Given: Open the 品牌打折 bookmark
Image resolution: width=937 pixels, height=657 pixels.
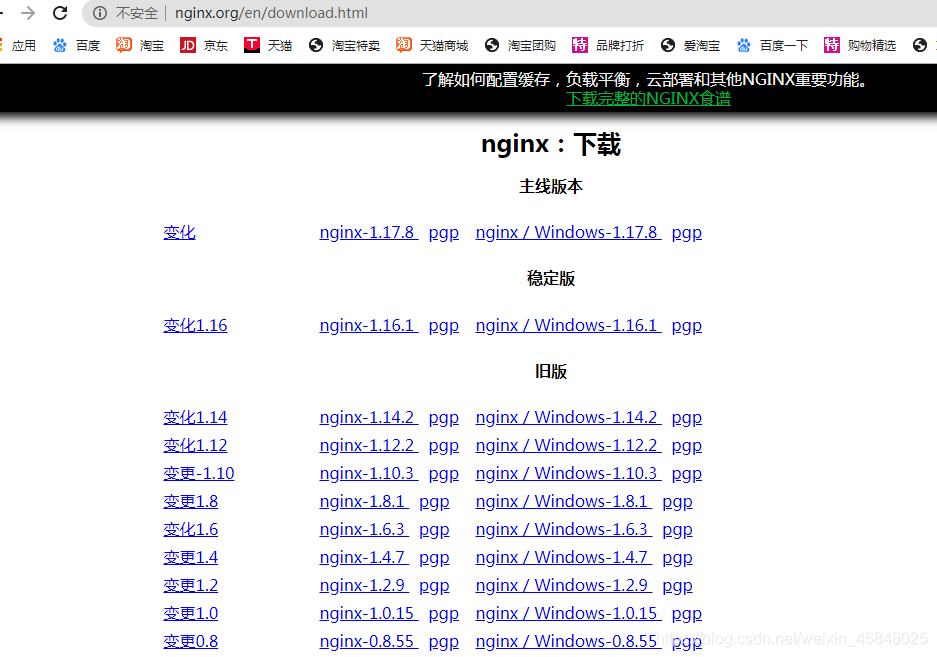Looking at the screenshot, I should coord(608,45).
